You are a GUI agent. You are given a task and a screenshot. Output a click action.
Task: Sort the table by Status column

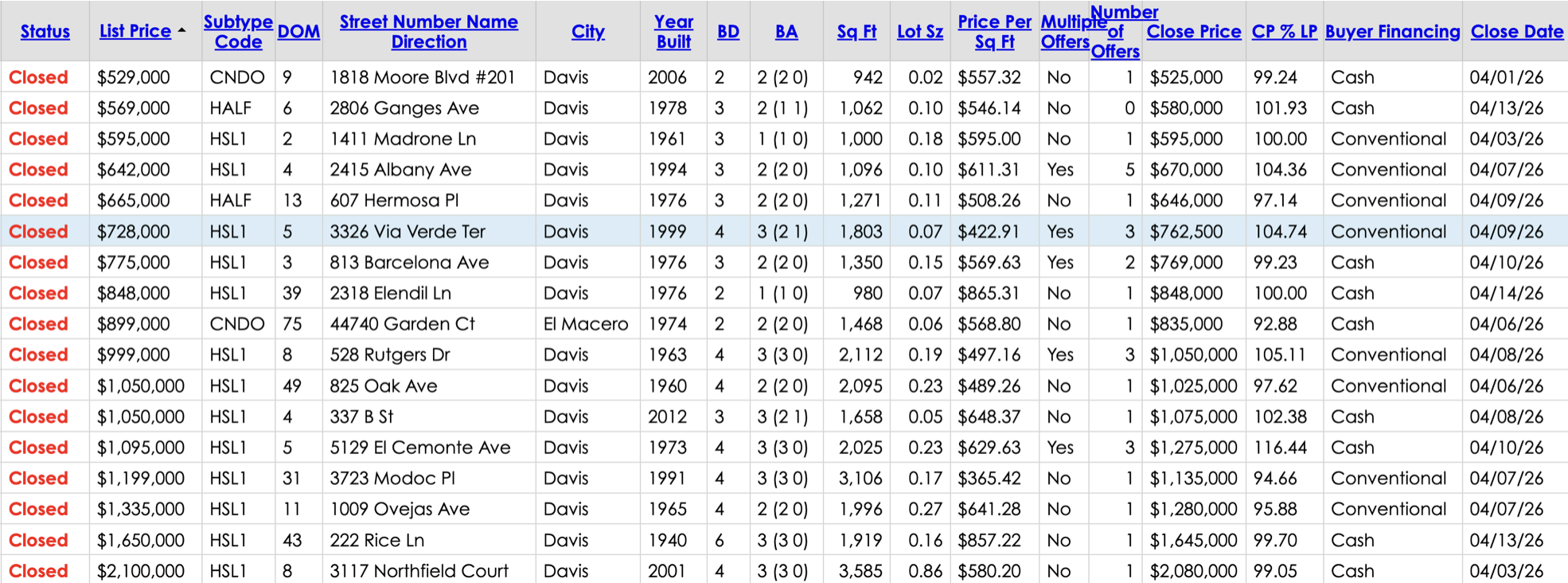45,32
